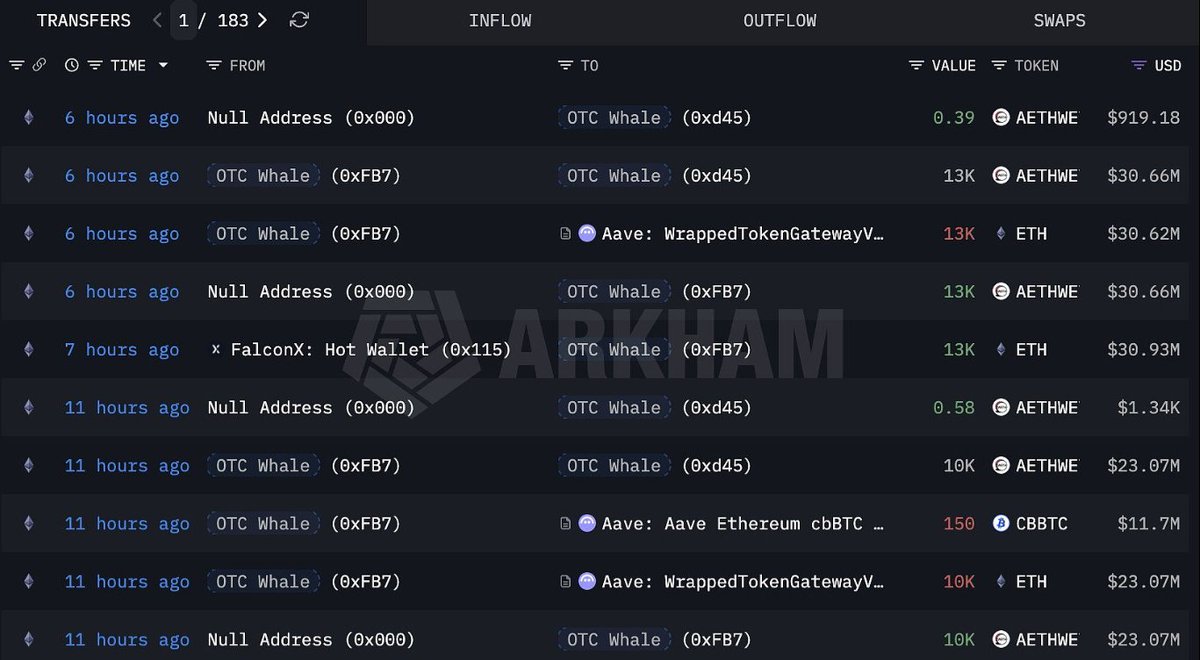The image size is (1200, 660).
Task: Click AETHWE token icon on $919.18 row
Action: click(1000, 117)
